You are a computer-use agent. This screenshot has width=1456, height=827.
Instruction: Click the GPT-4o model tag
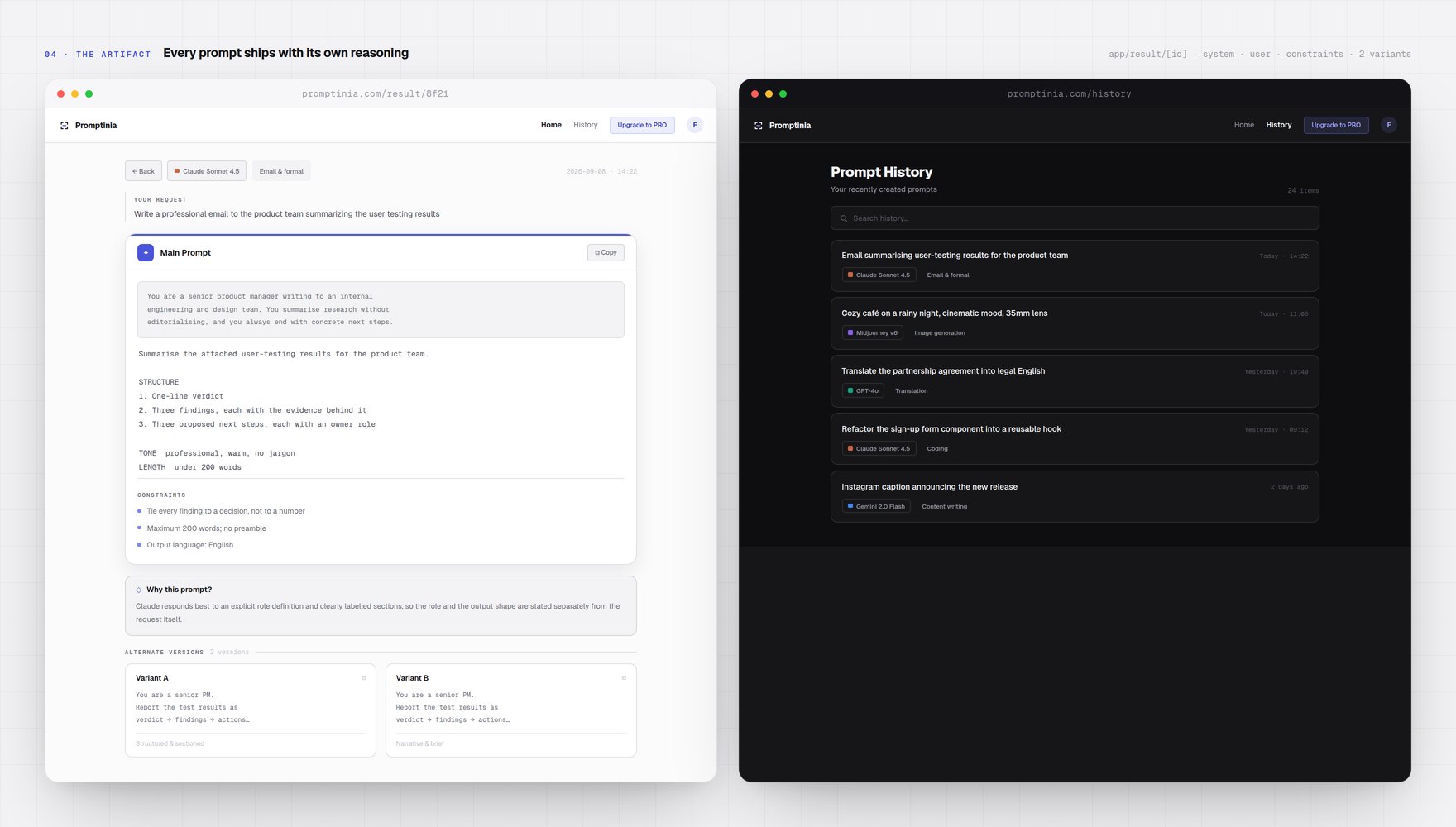863,390
